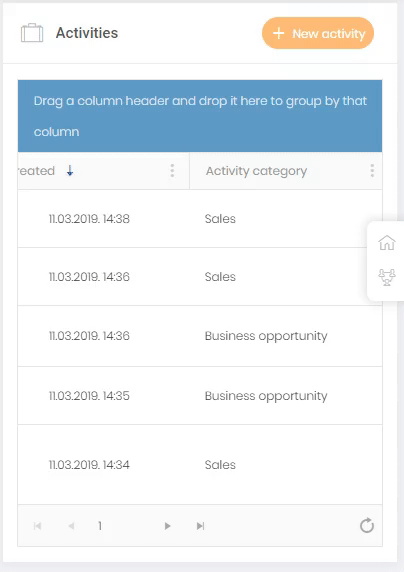
Task: Go to the first page of the grid
Action: (x=37, y=526)
